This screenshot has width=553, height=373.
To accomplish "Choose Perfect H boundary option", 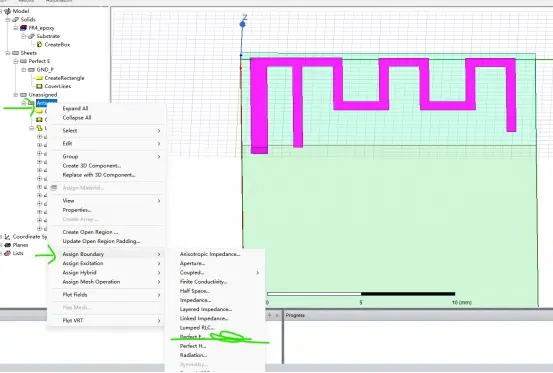I will [x=193, y=346].
